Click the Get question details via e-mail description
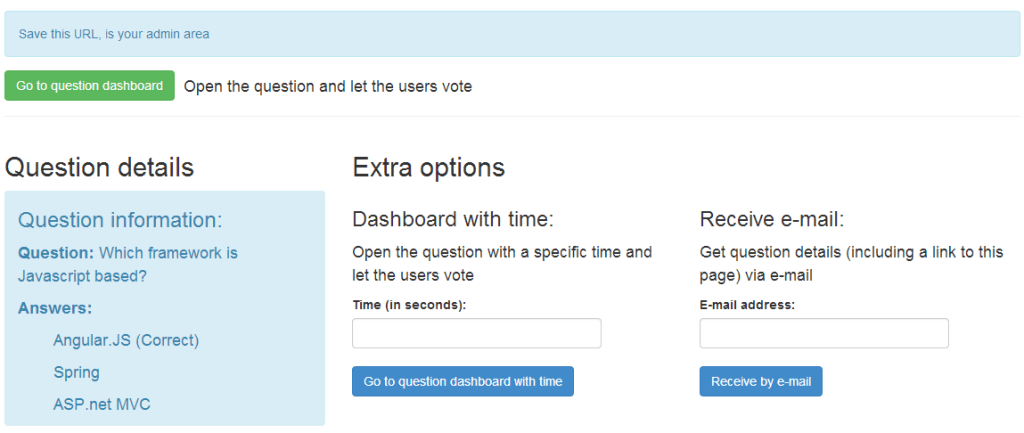This screenshot has width=1024, height=433. 850,263
